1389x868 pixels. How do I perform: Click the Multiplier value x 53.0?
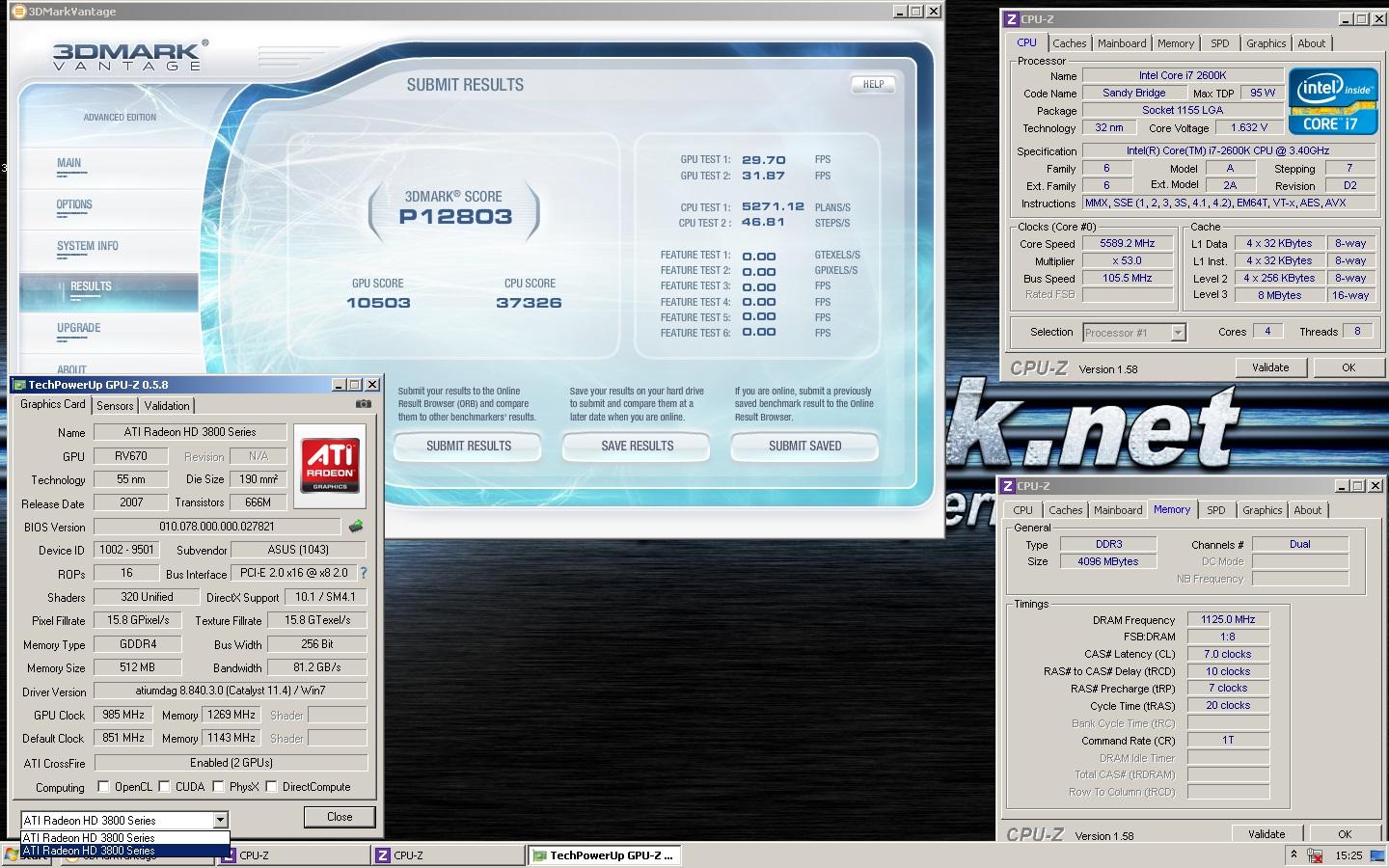click(1128, 261)
